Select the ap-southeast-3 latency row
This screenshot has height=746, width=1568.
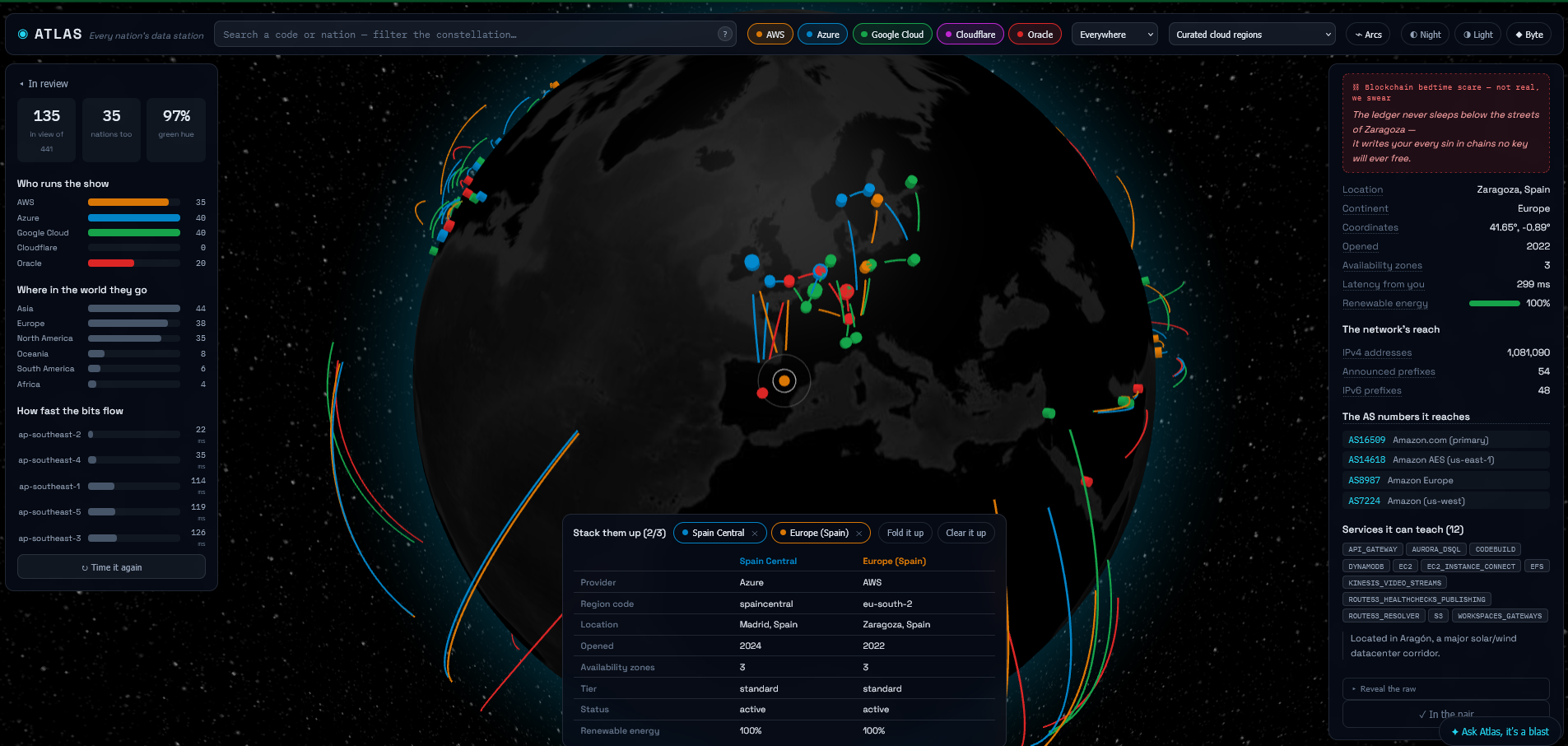pos(111,539)
